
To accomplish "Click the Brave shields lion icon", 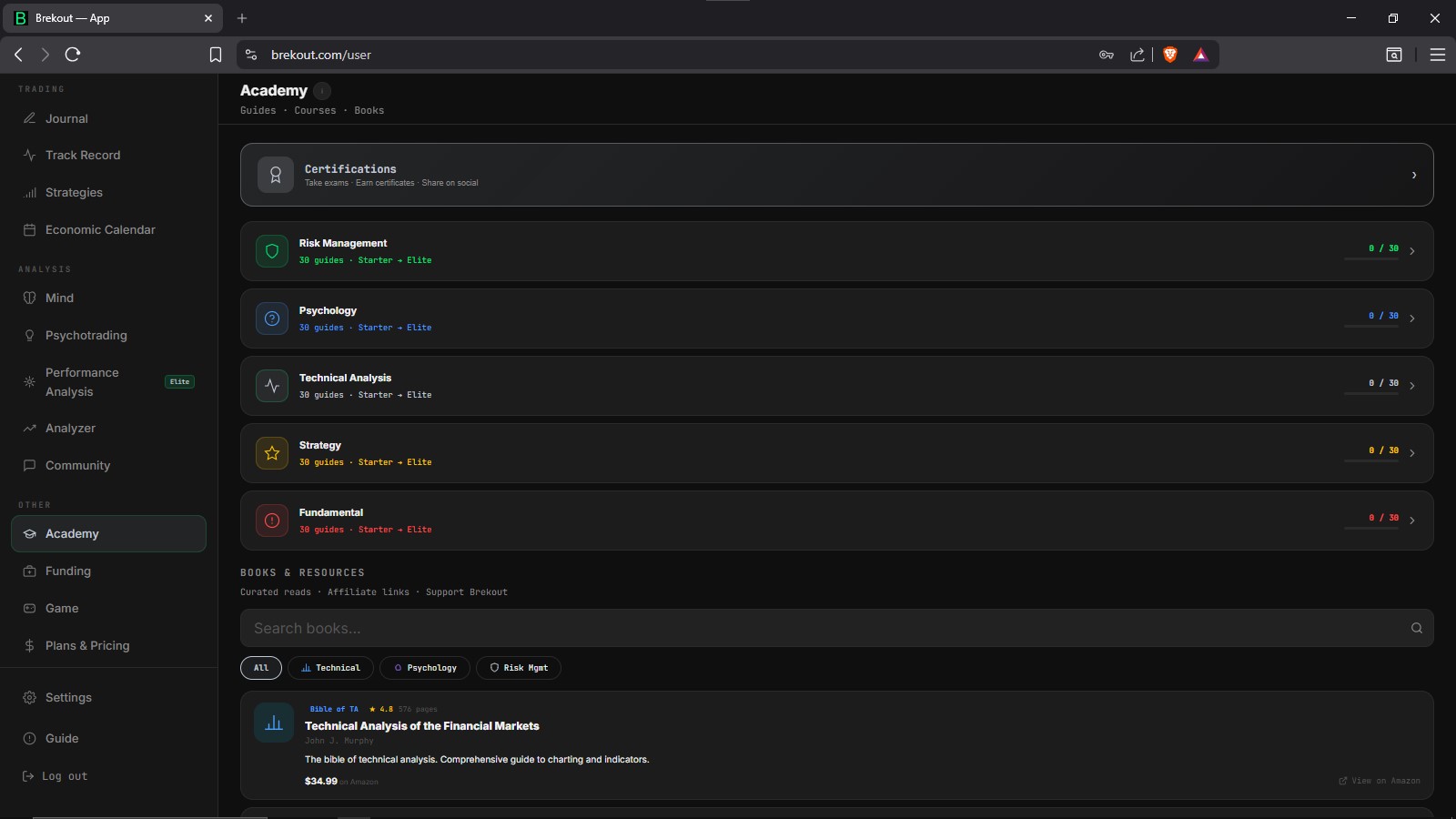I will 1170,55.
